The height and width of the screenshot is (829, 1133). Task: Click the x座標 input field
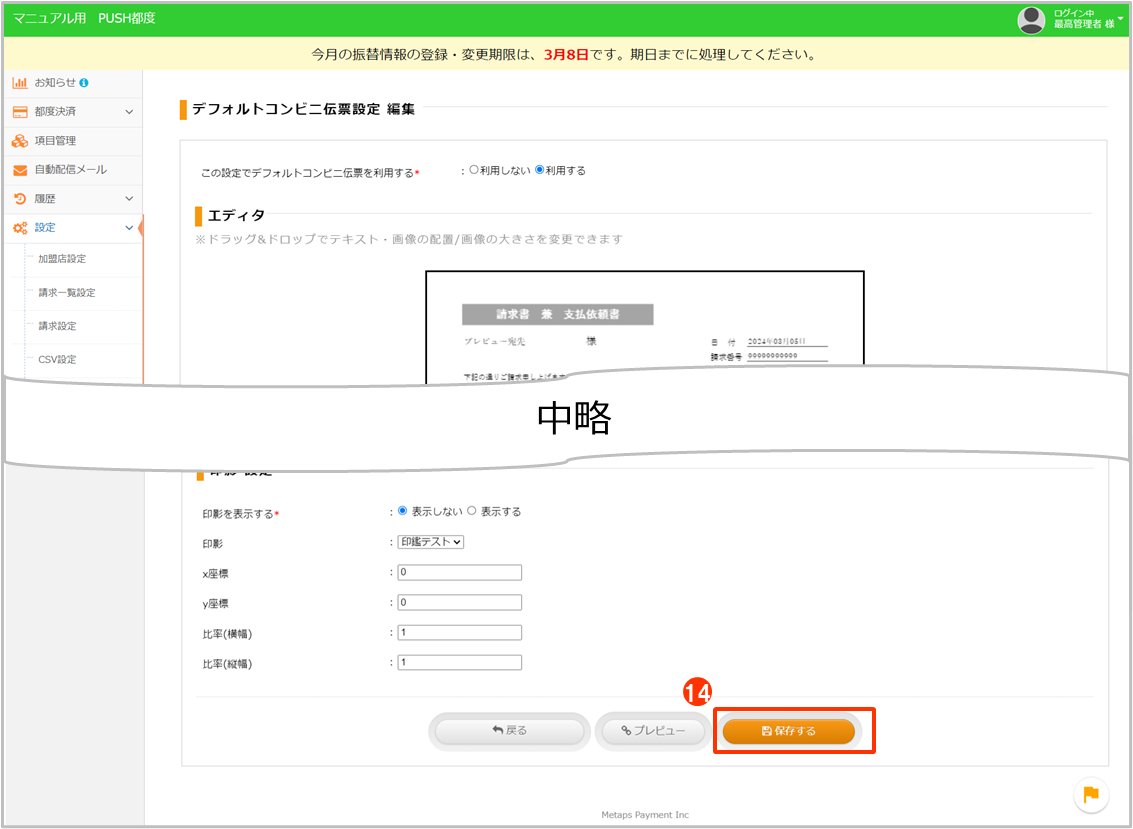pos(459,573)
